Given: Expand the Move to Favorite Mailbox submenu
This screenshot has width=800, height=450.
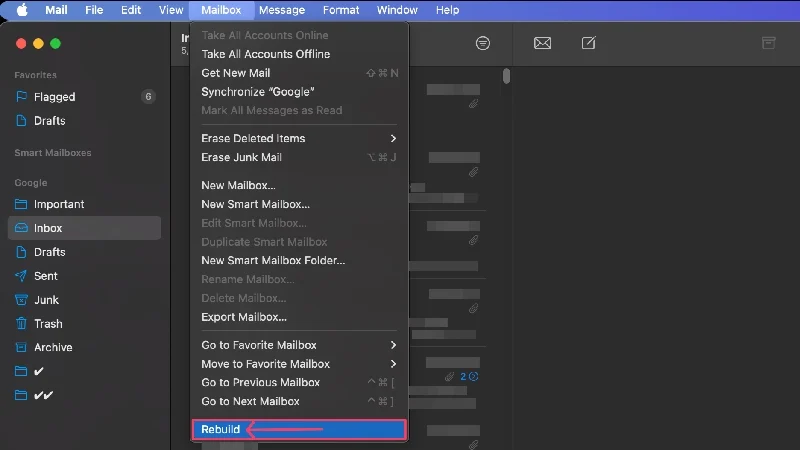Looking at the screenshot, I should [x=299, y=364].
